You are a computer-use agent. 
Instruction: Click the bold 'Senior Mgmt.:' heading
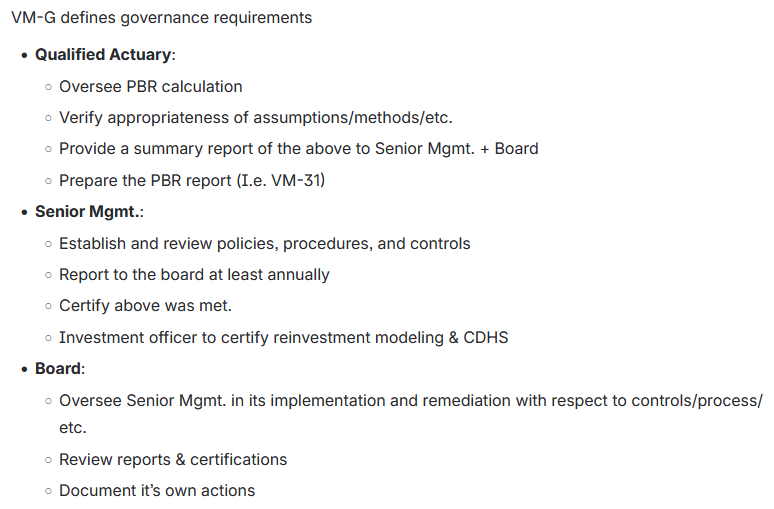(x=87, y=211)
